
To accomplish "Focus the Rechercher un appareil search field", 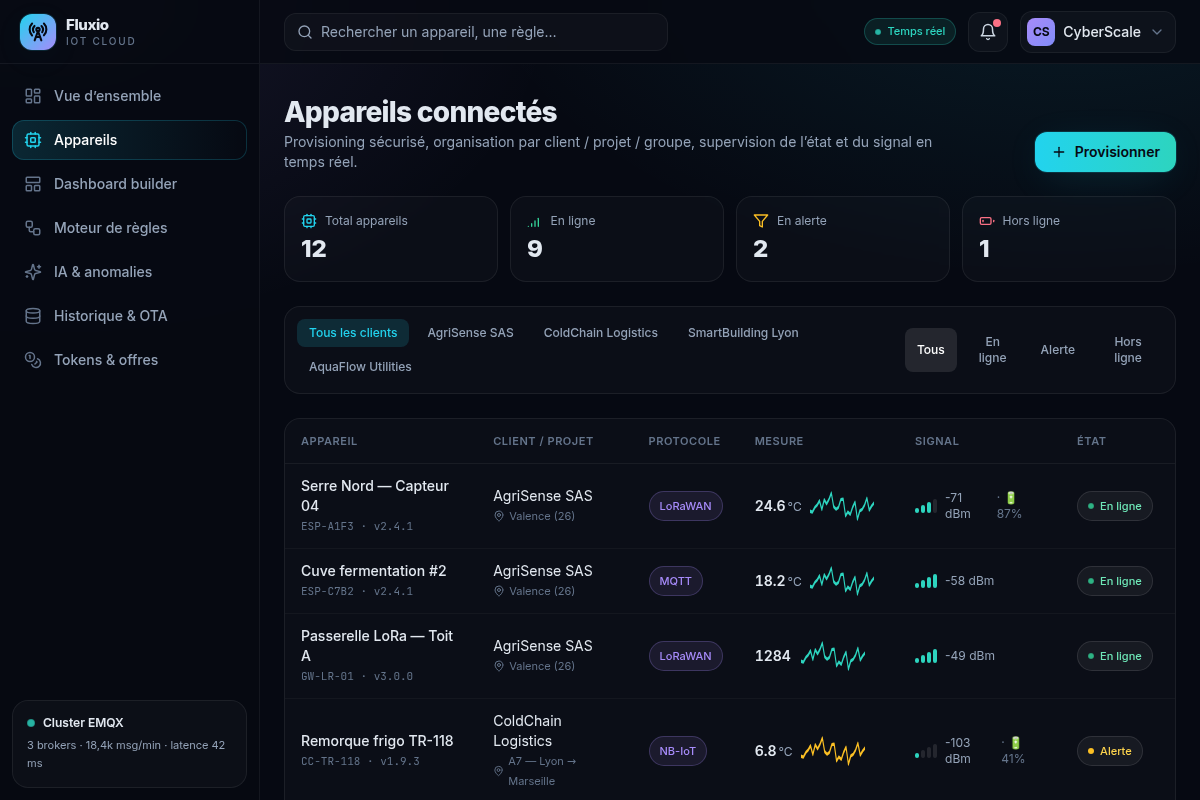I will (476, 32).
